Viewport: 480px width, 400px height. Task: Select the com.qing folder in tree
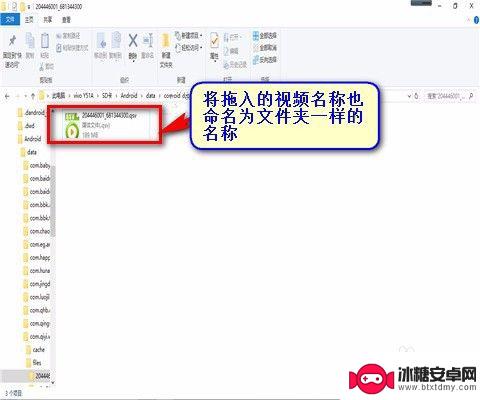coord(37,323)
